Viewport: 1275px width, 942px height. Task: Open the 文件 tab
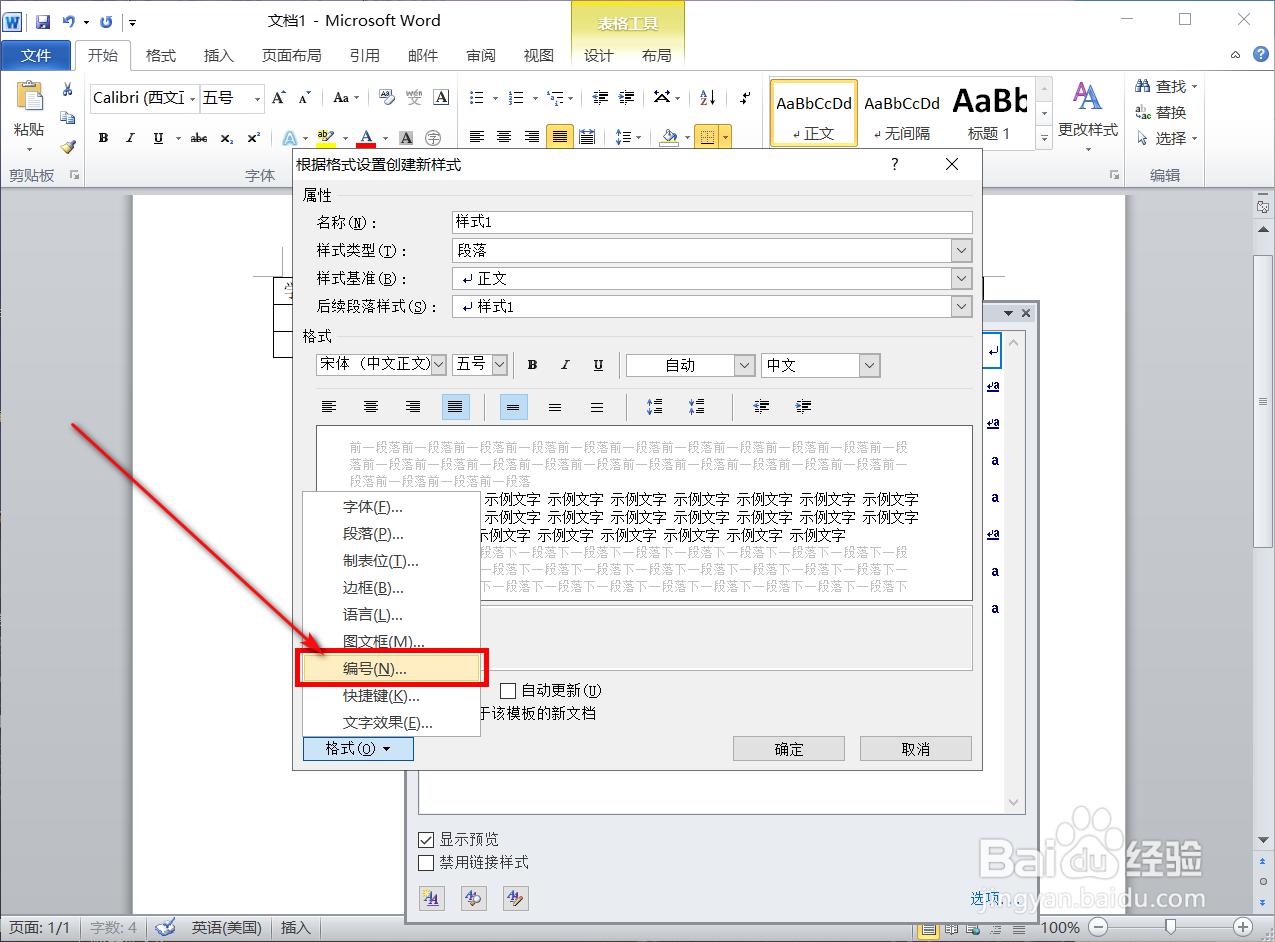tap(36, 55)
